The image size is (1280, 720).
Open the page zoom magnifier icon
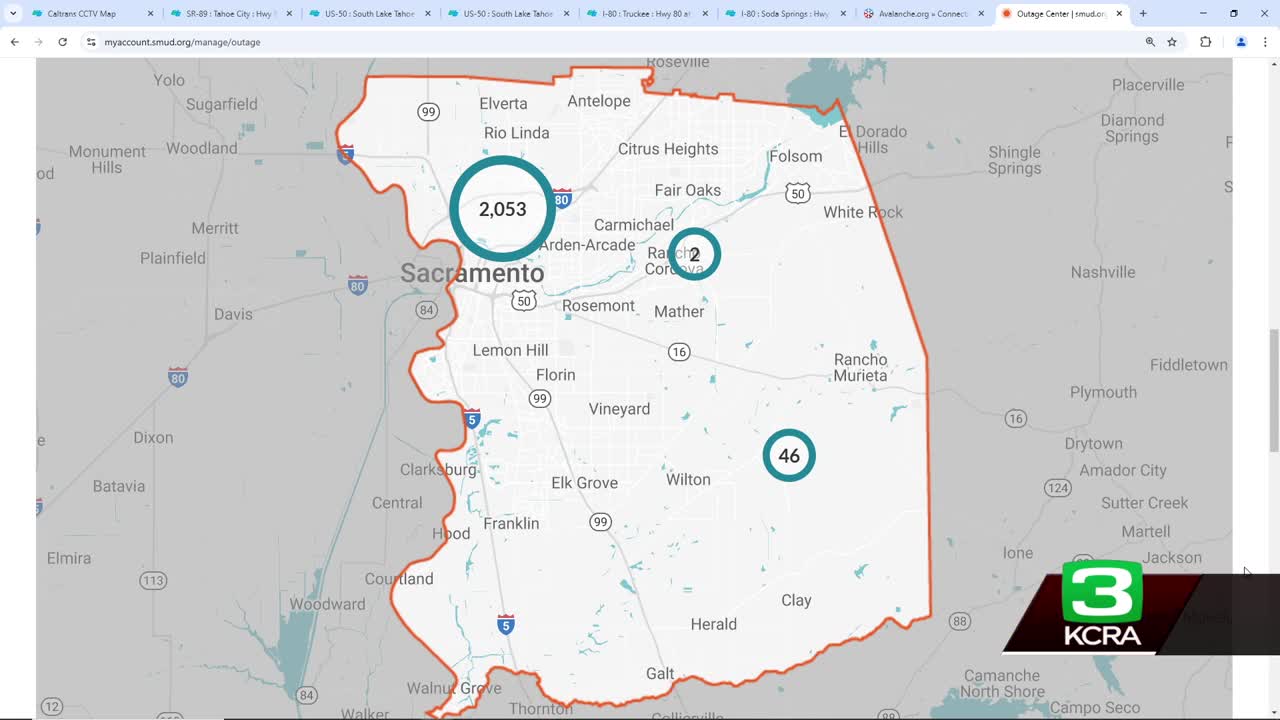coord(1150,42)
